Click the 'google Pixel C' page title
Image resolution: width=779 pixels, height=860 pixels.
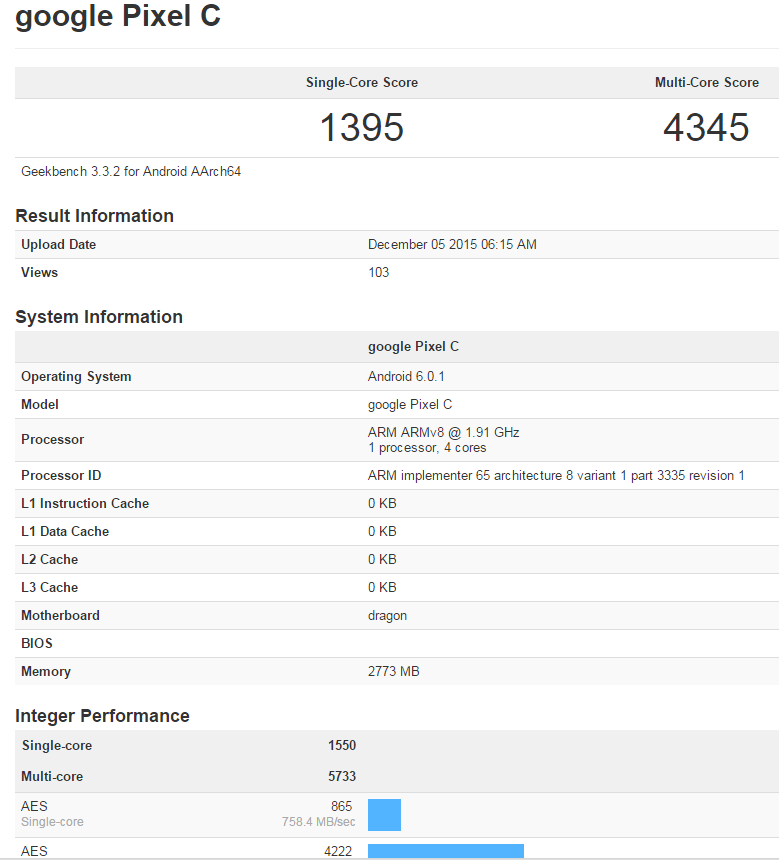coord(118,15)
